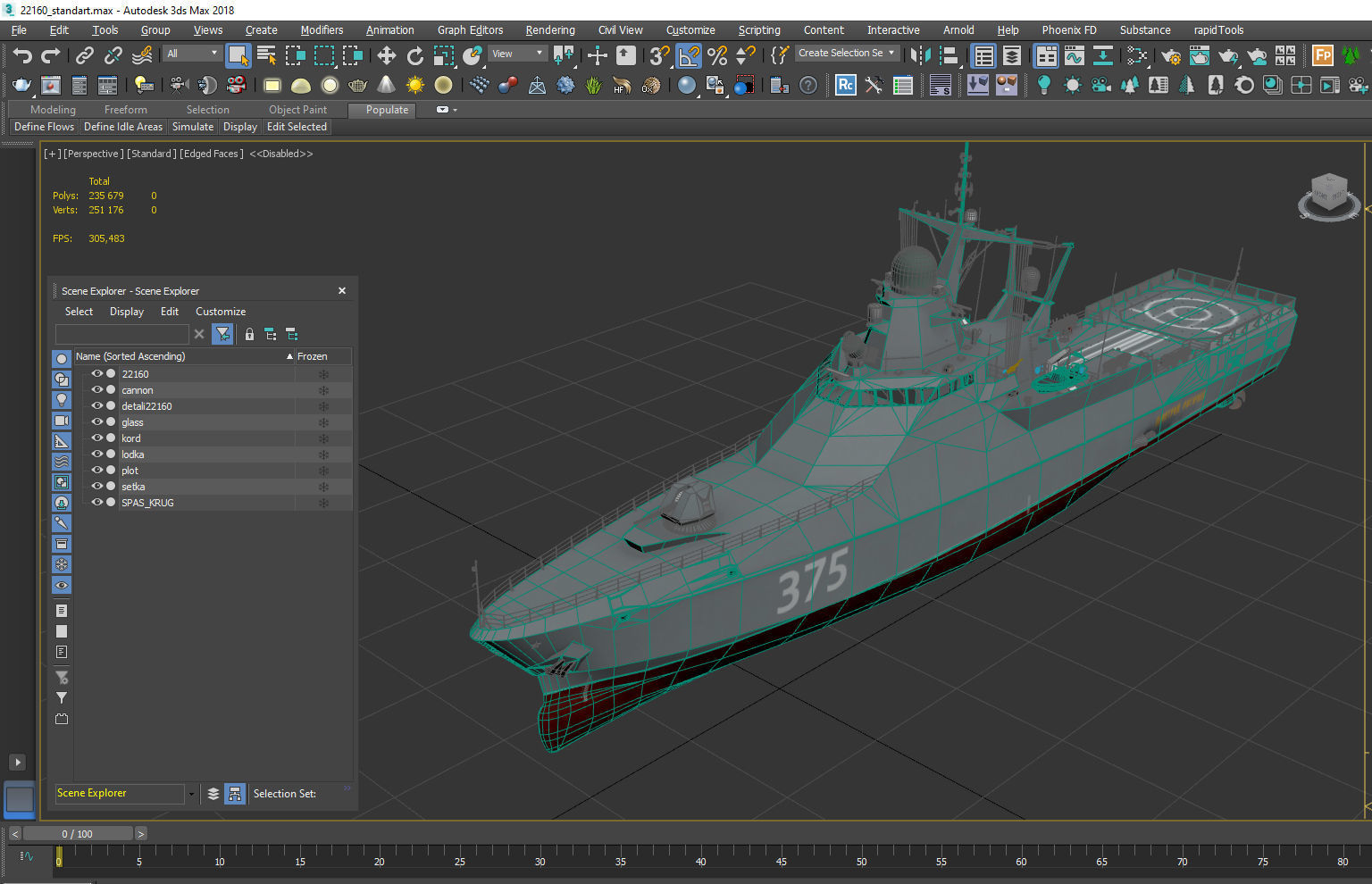The width and height of the screenshot is (1372, 884).
Task: Click the time slider previous frame arrow
Action: (x=14, y=834)
